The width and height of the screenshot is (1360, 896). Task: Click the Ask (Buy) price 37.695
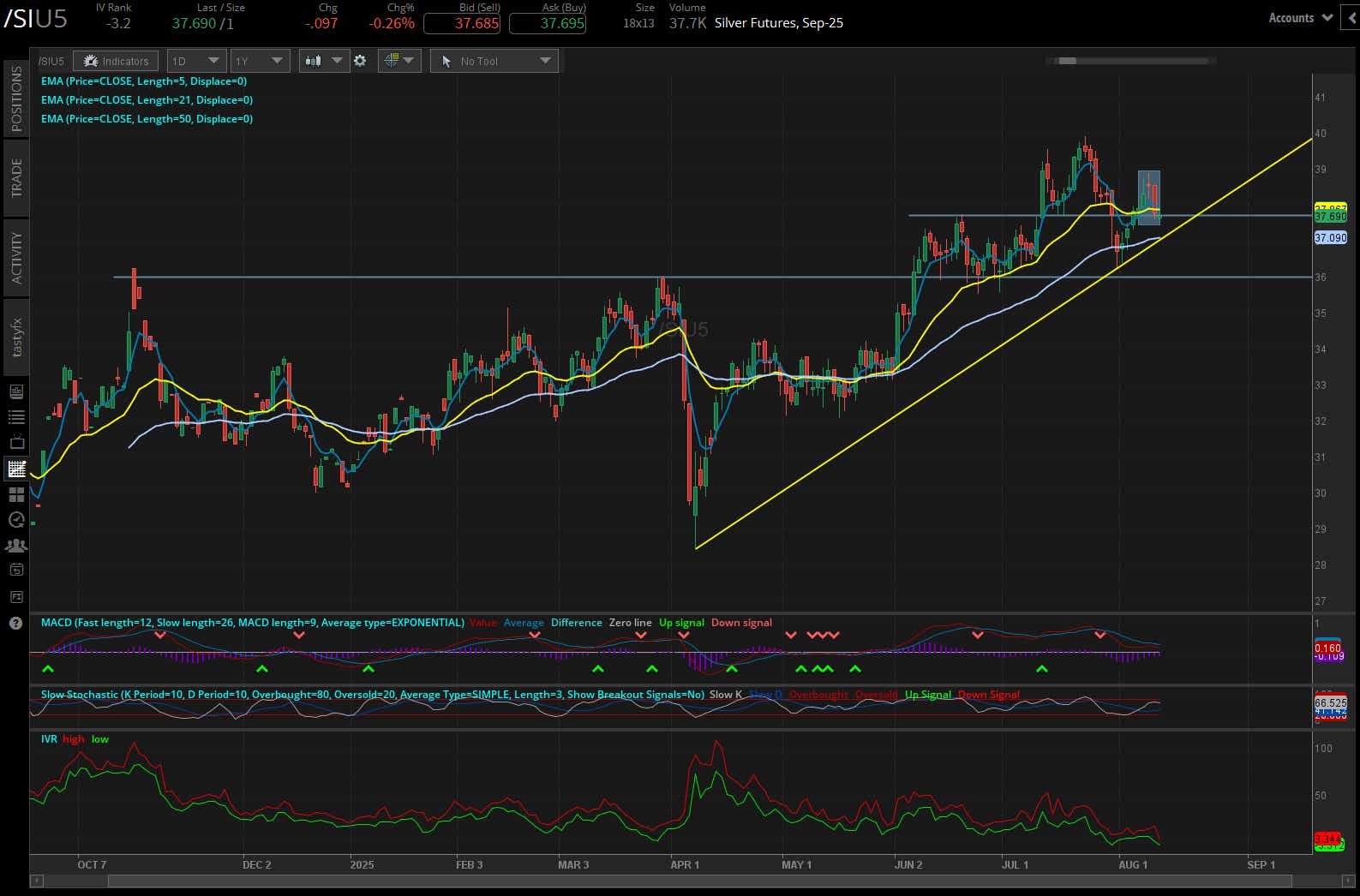coord(548,23)
